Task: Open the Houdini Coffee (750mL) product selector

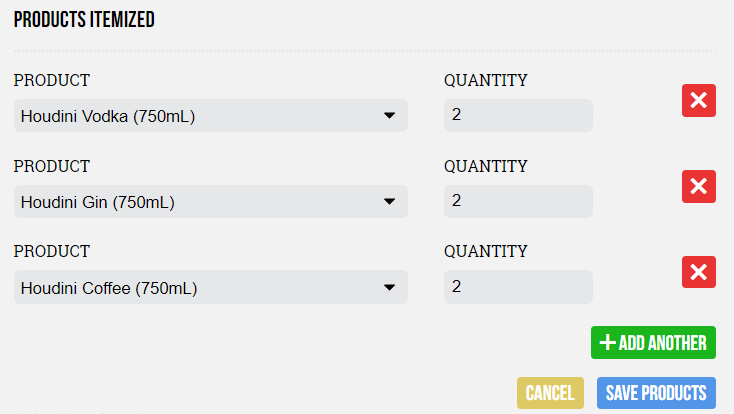Action: (211, 287)
